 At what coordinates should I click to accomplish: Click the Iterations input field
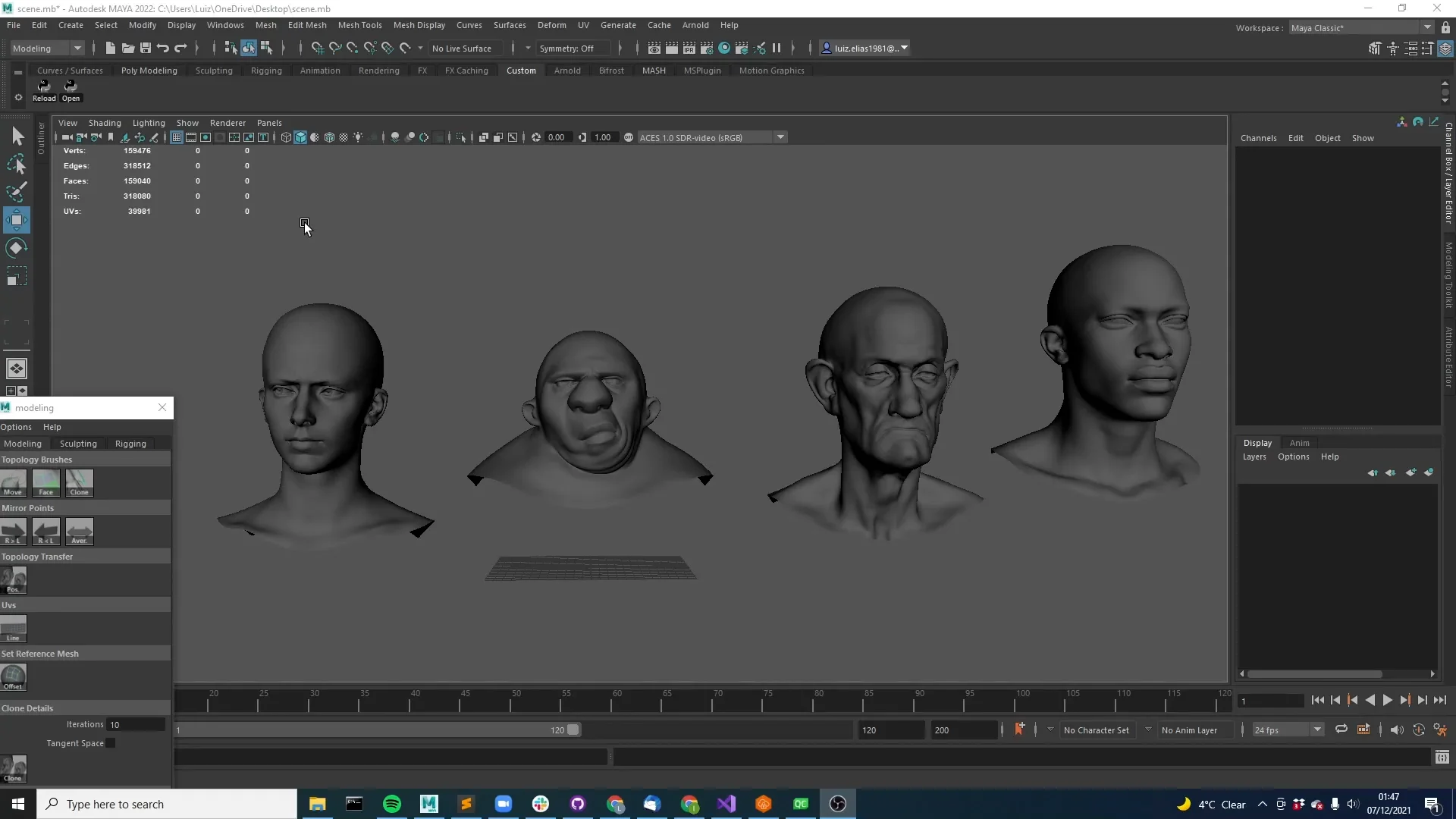coord(136,724)
